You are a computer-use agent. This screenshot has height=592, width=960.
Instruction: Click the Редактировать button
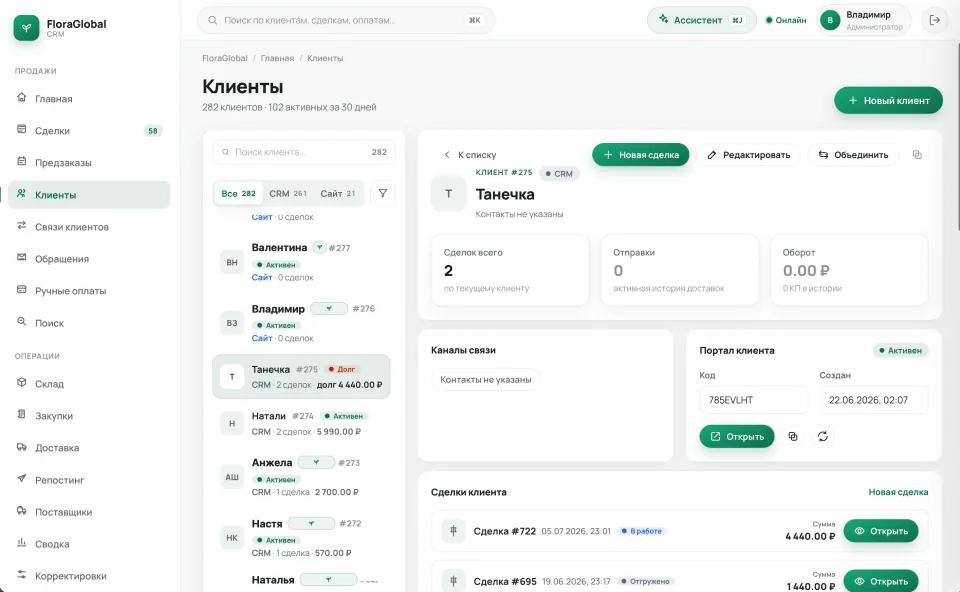pyautogui.click(x=749, y=155)
